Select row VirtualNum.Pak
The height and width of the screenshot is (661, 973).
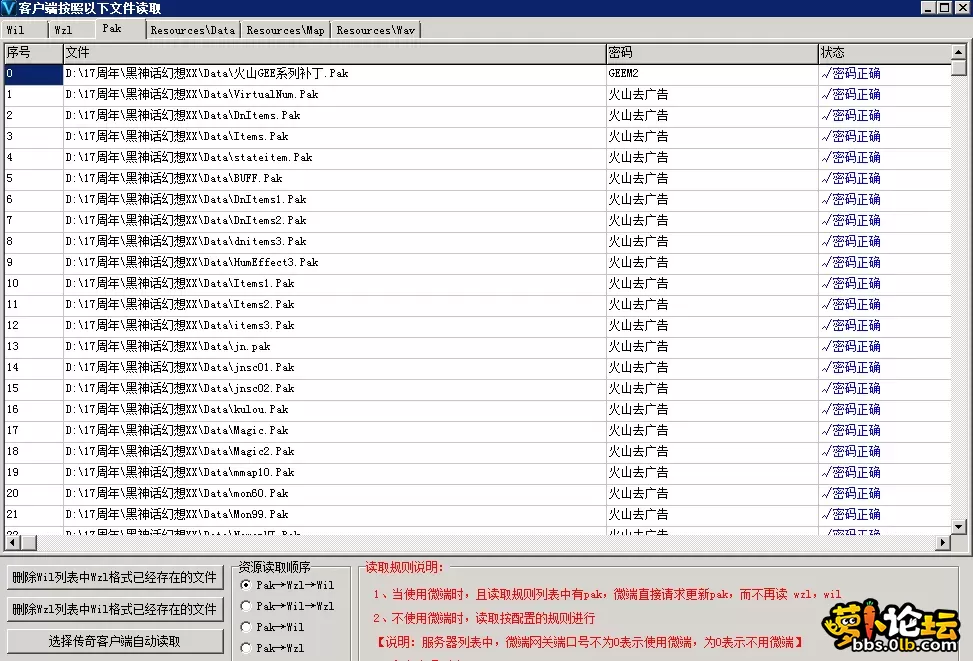[x=477, y=94]
